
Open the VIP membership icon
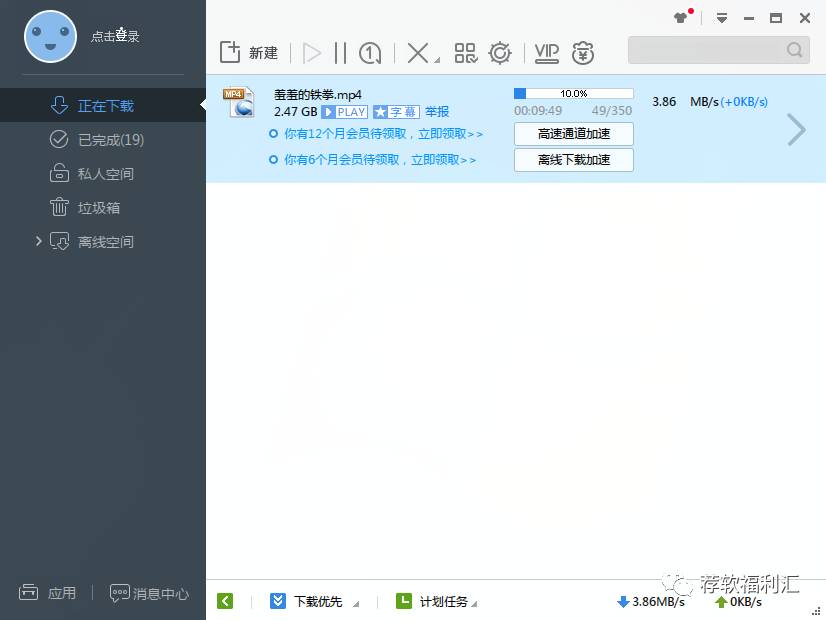coord(547,53)
